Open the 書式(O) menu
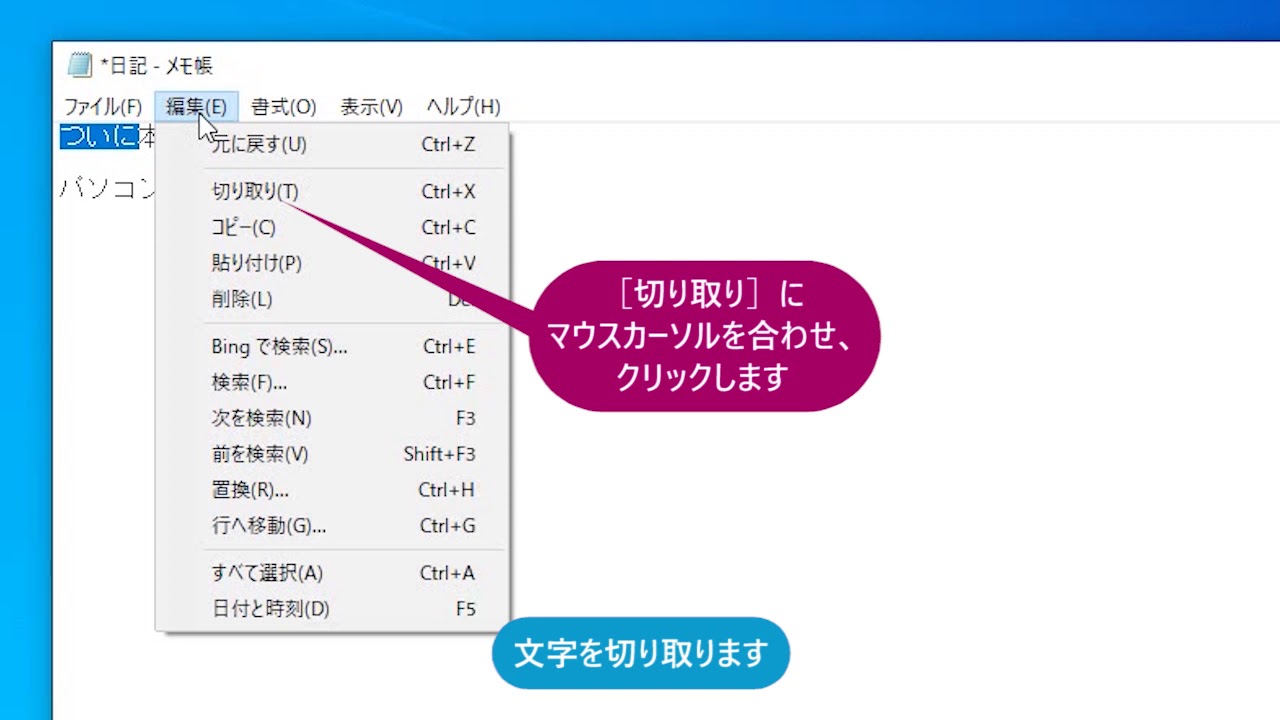 283,107
